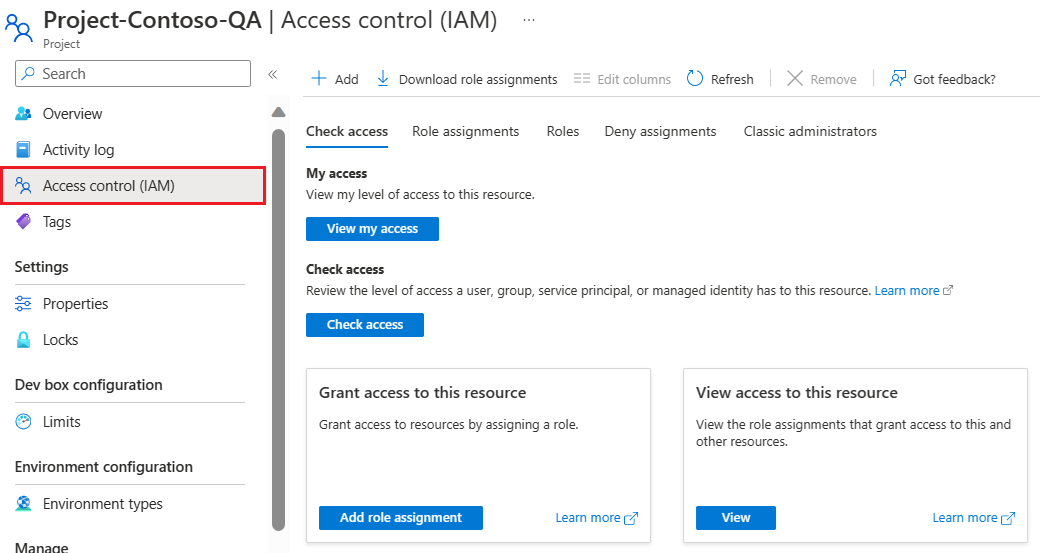Image resolution: width=1040 pixels, height=553 pixels.
Task: Click into the sidebar Search field
Action: (133, 74)
